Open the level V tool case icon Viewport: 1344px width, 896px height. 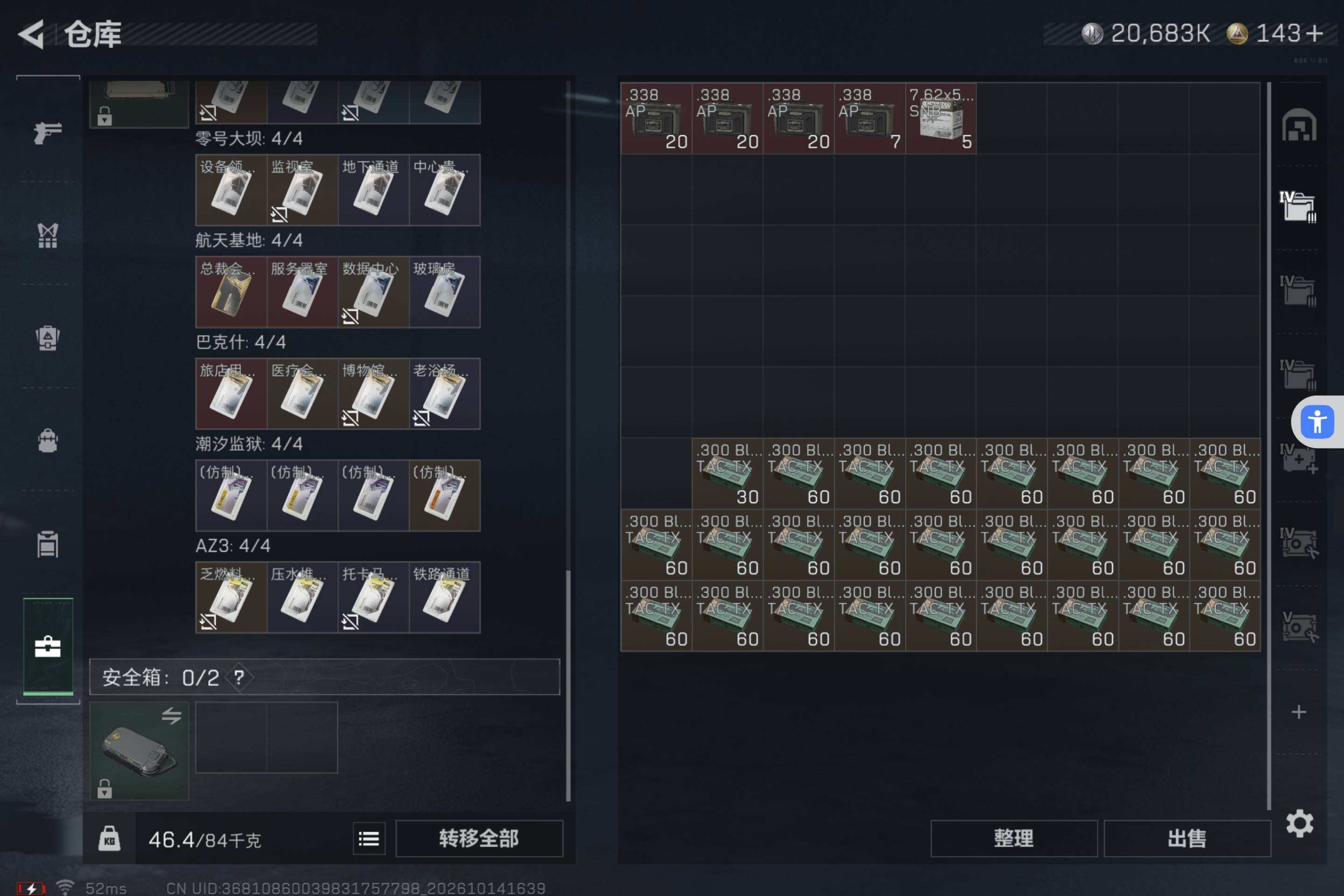(1299, 626)
